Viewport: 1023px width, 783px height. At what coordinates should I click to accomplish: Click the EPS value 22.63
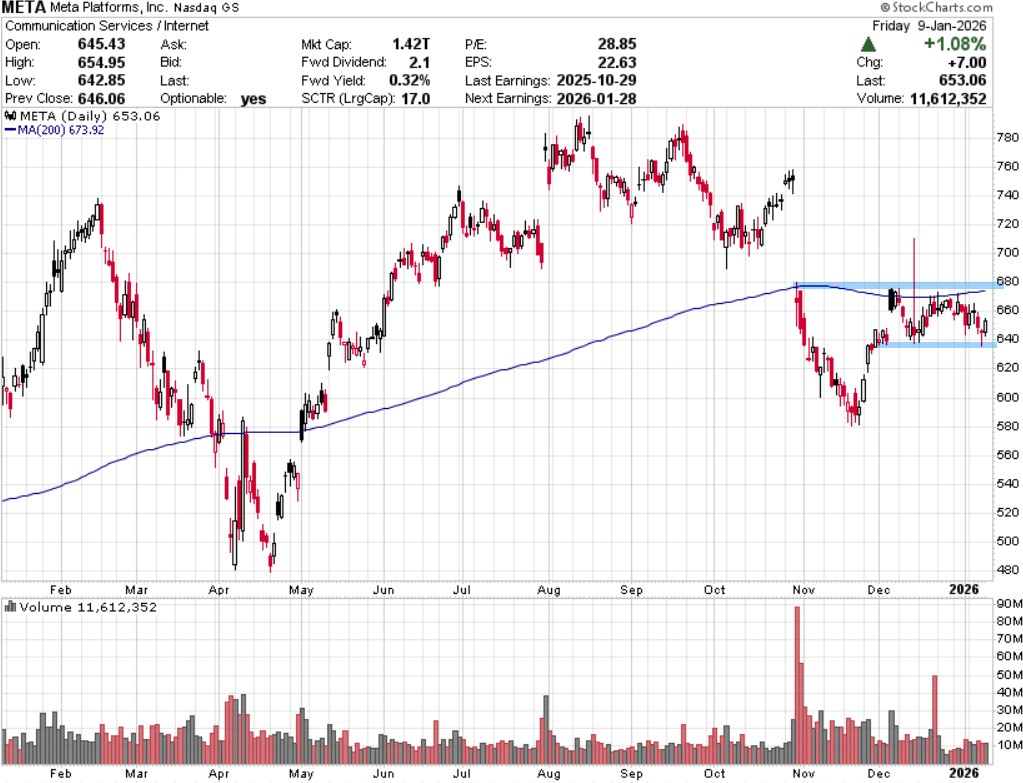[617, 63]
